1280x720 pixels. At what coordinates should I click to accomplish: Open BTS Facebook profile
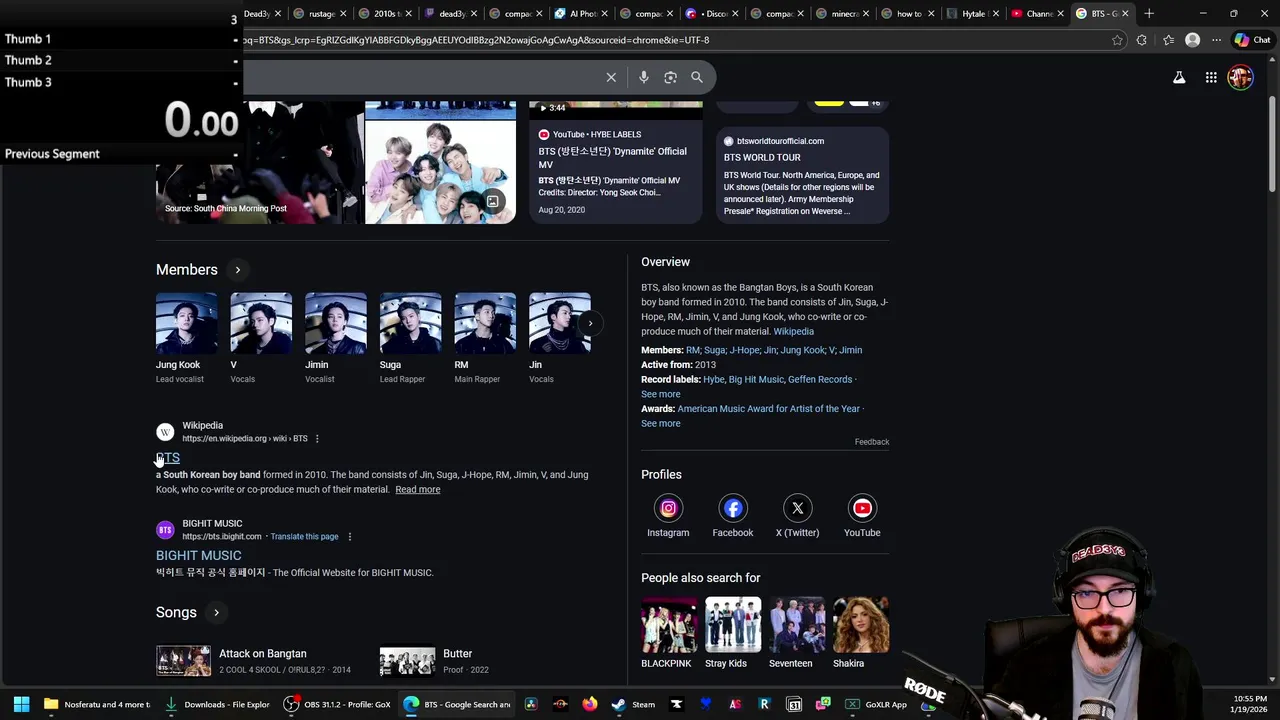coord(733,508)
